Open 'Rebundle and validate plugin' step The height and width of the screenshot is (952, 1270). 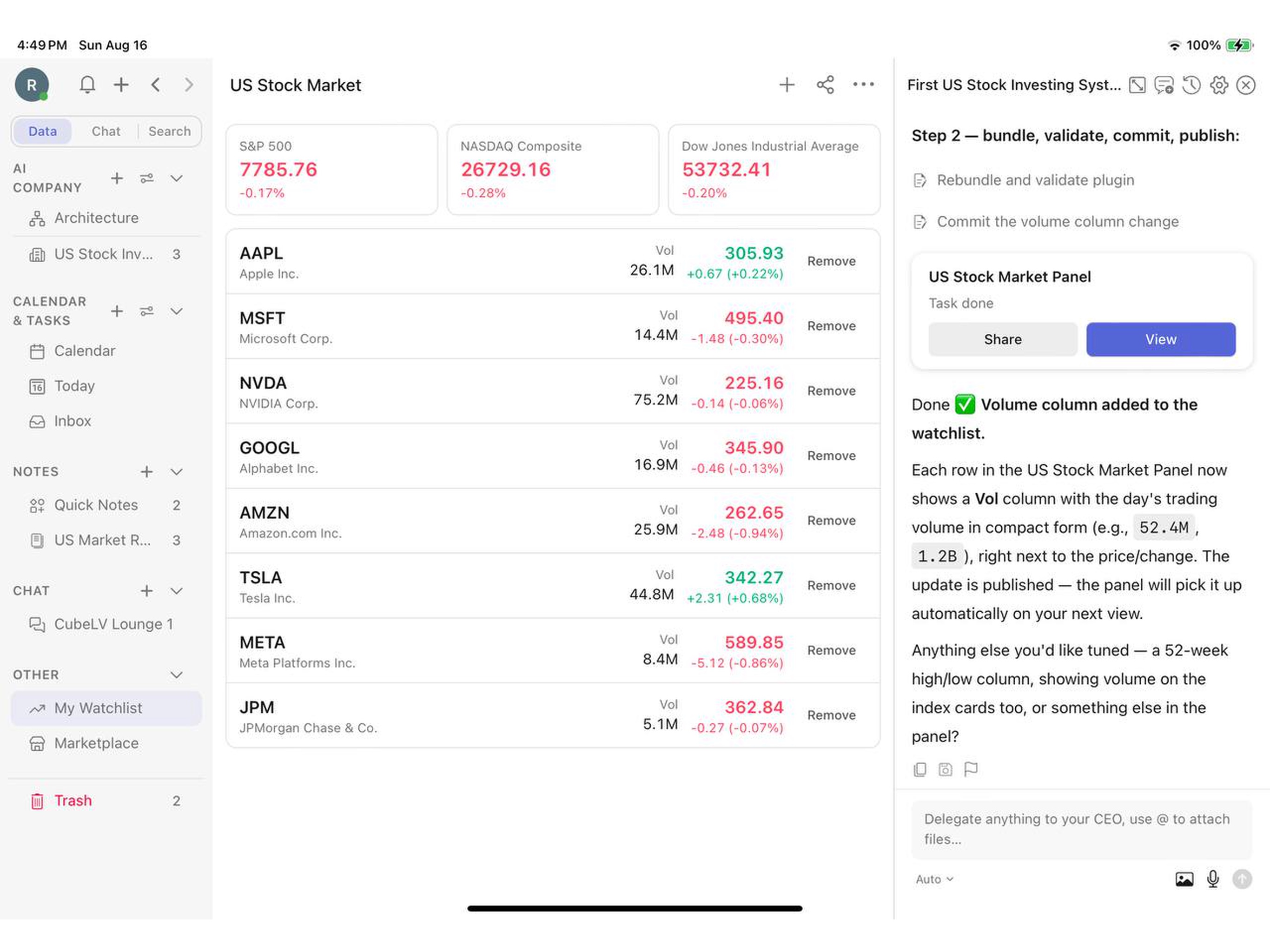click(1024, 180)
